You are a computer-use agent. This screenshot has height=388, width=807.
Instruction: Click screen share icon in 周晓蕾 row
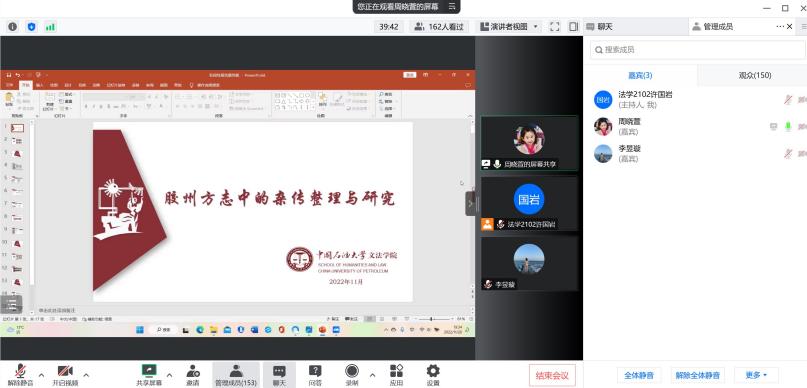point(774,127)
